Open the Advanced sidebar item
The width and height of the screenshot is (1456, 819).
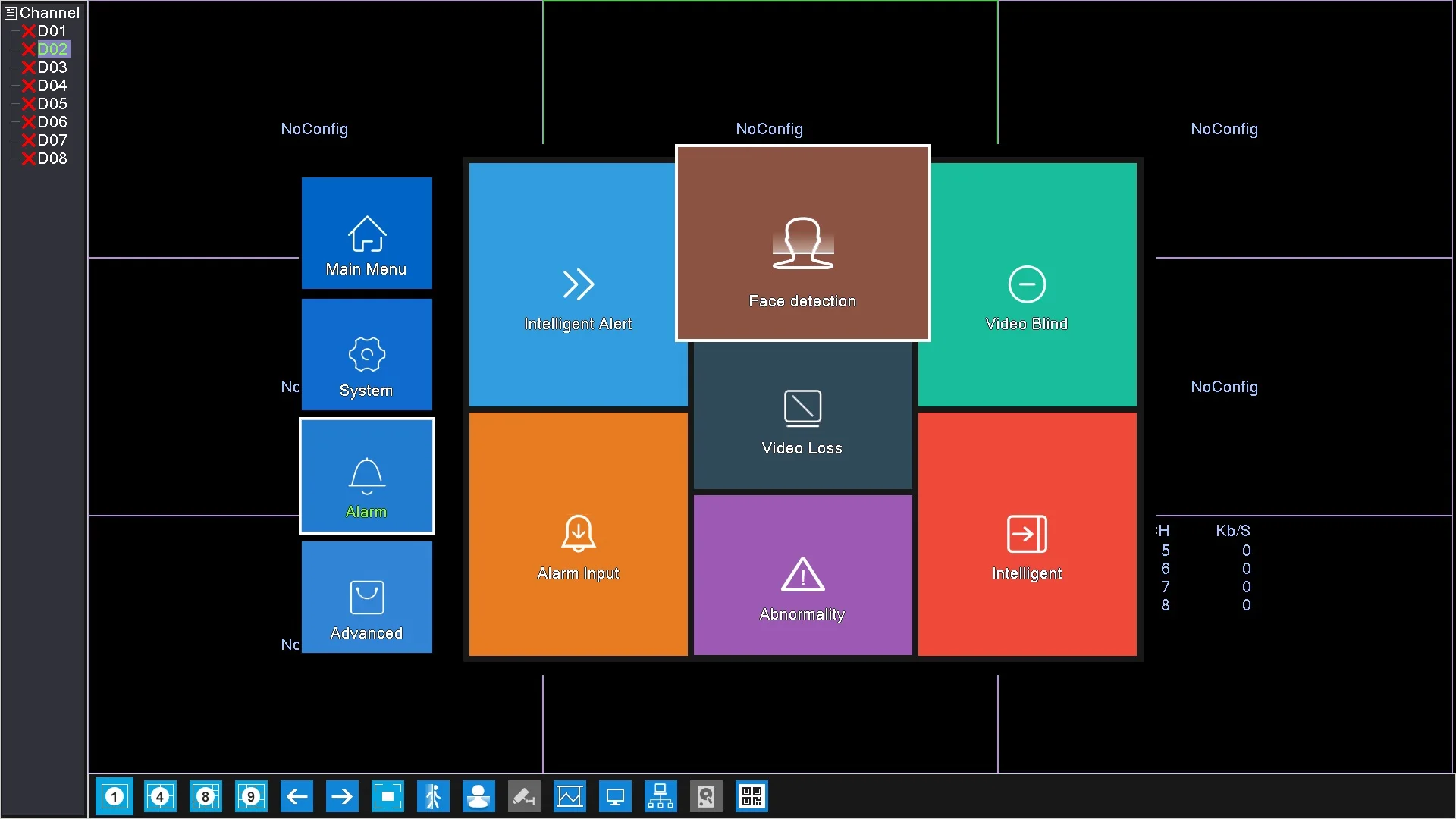click(367, 598)
